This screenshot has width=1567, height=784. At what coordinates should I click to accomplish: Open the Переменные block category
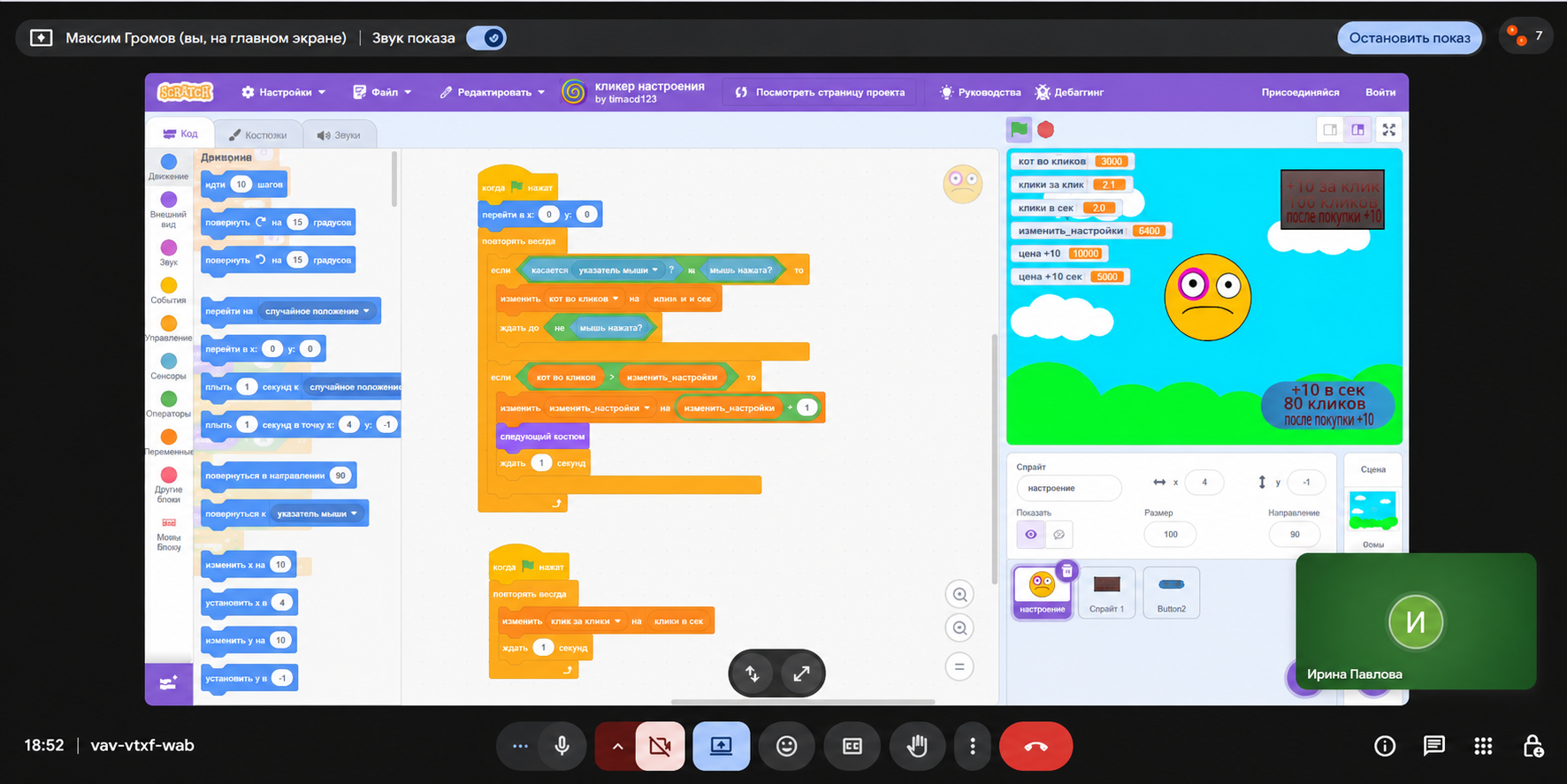(x=169, y=443)
